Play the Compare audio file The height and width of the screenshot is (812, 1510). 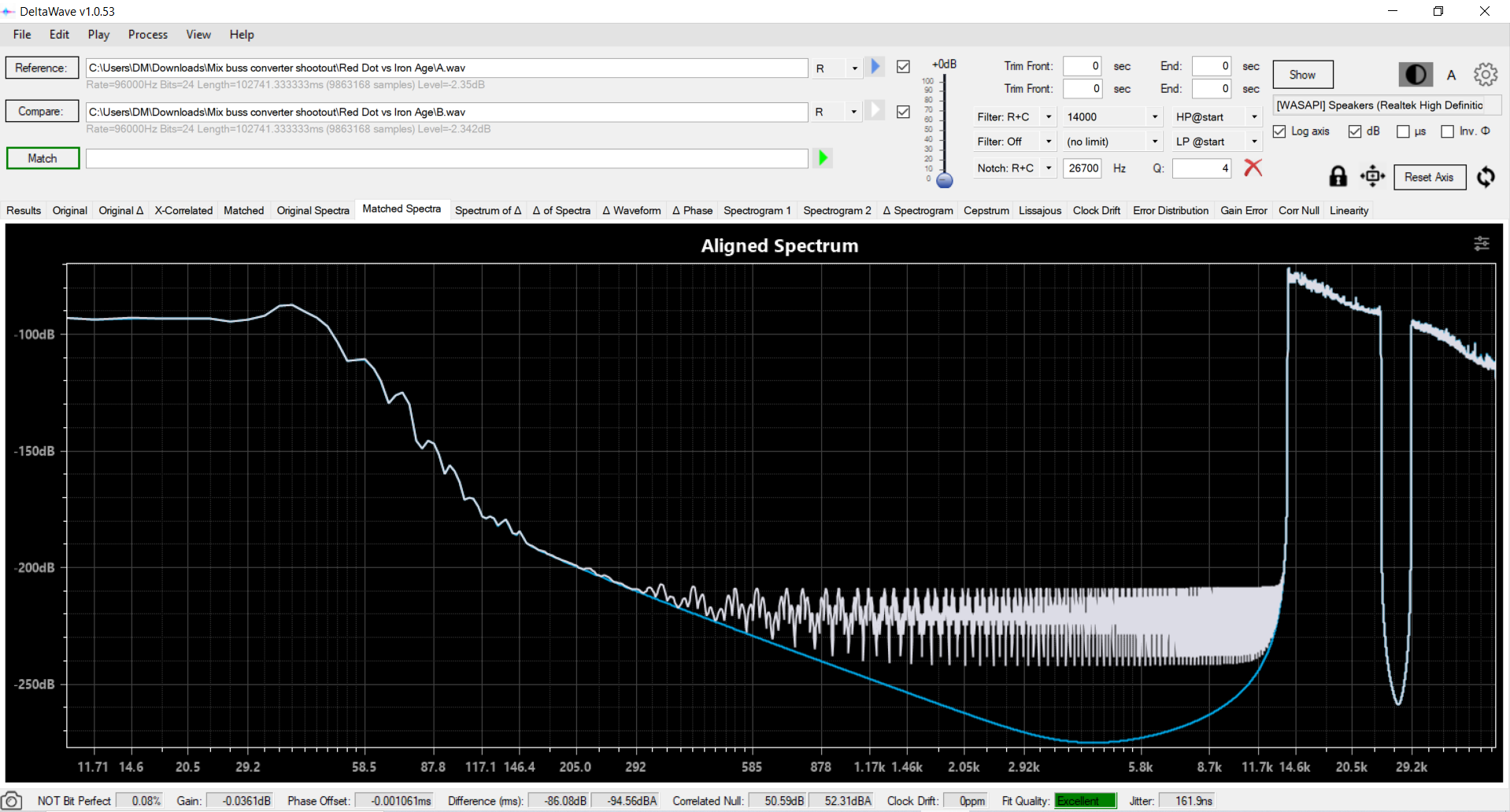[x=875, y=111]
